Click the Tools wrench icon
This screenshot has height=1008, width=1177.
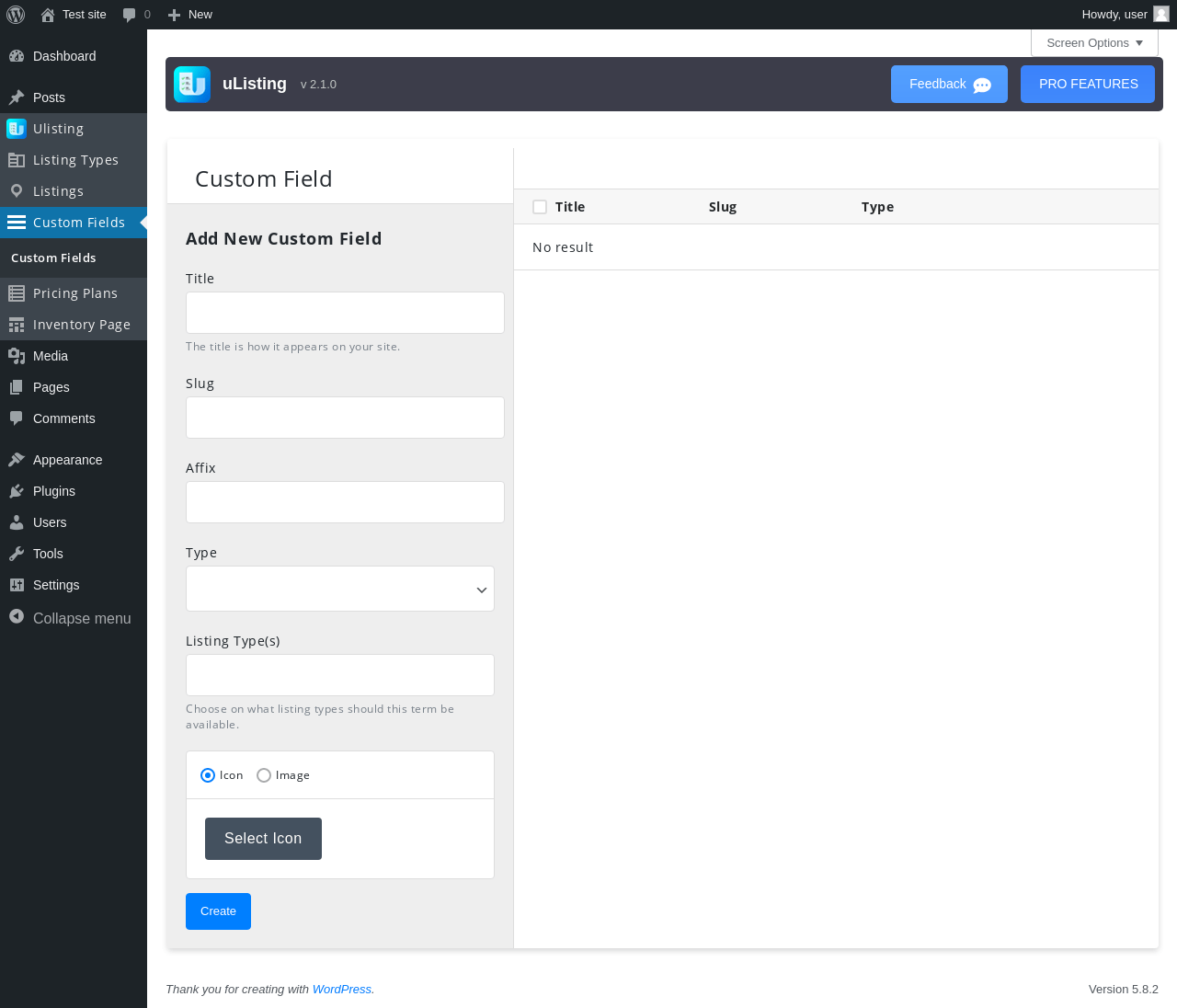tap(17, 554)
